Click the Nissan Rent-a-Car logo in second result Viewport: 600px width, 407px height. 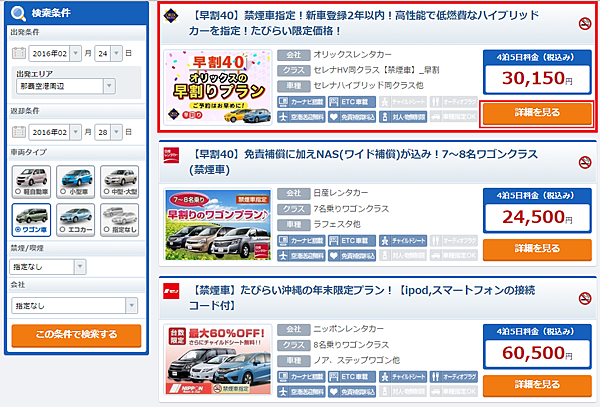[171, 155]
